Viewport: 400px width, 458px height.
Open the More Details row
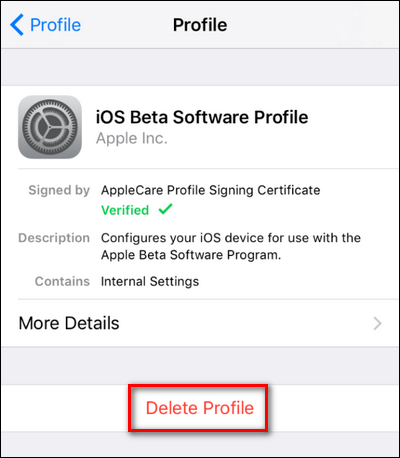(200, 323)
